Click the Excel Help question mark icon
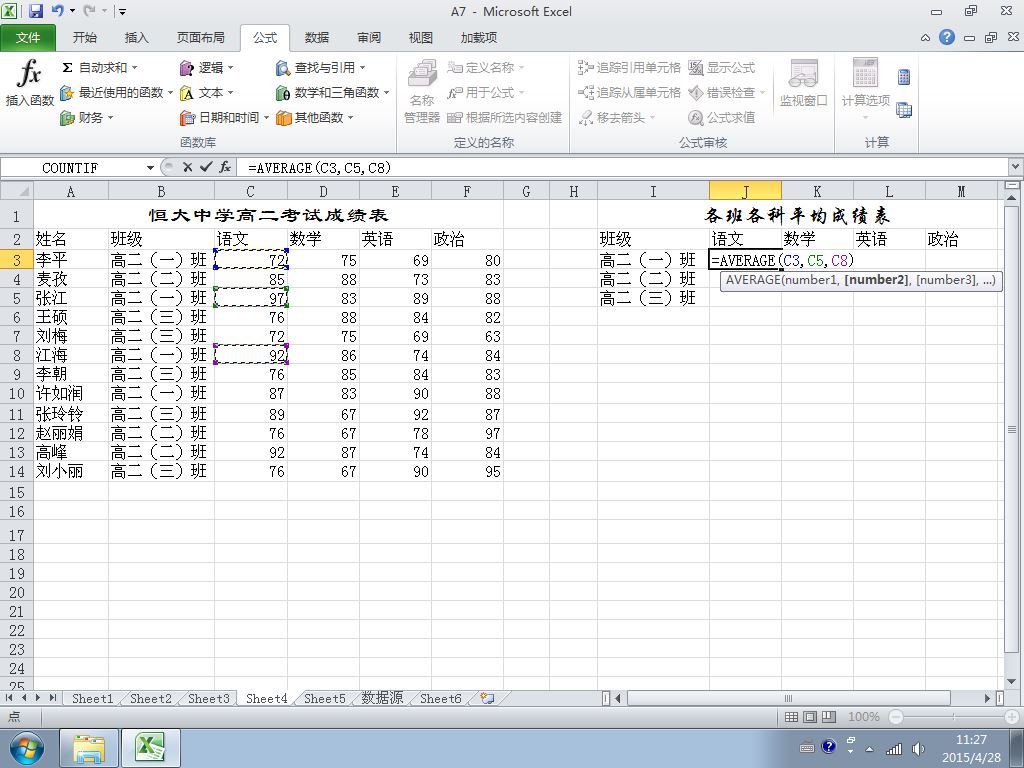 pyautogui.click(x=947, y=37)
